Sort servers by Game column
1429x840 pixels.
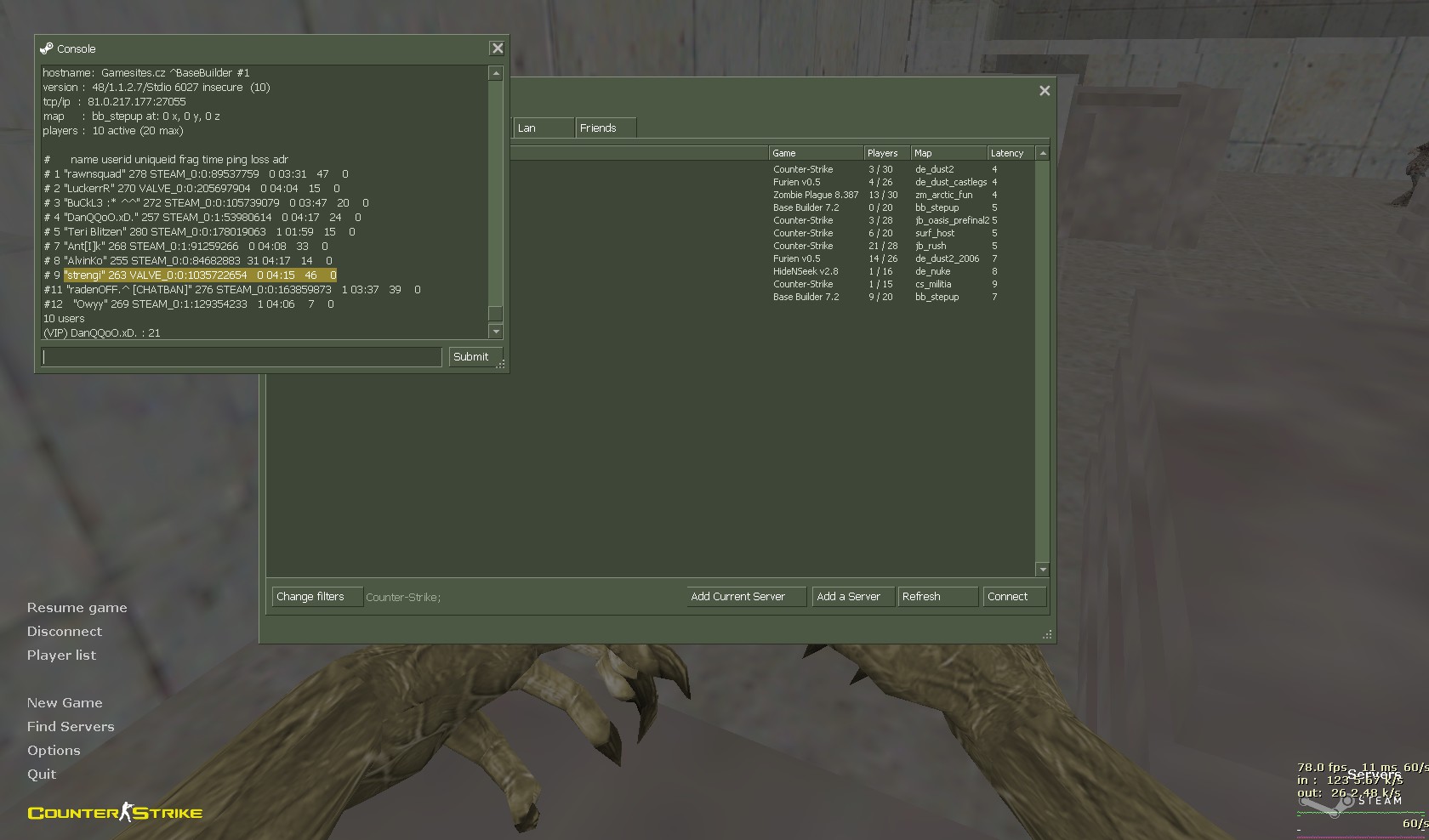[x=816, y=153]
